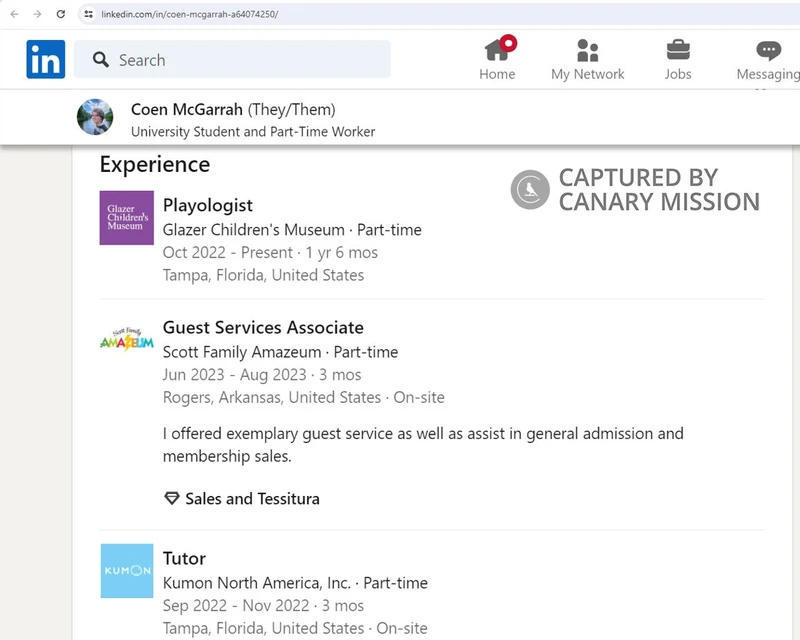This screenshot has height=640, width=800.
Task: Click 'Jun 2023 - Aug 2023 · 3 mos'
Action: [x=262, y=375]
